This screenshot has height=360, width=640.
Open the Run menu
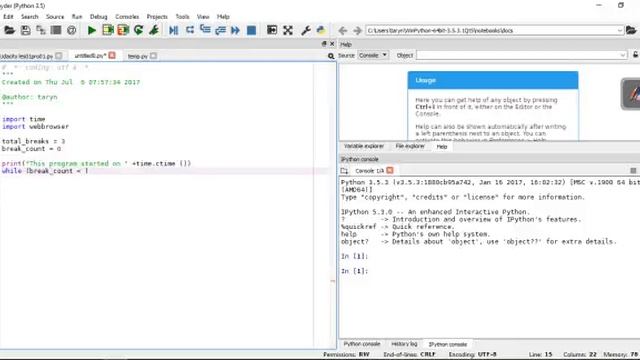tap(77, 17)
